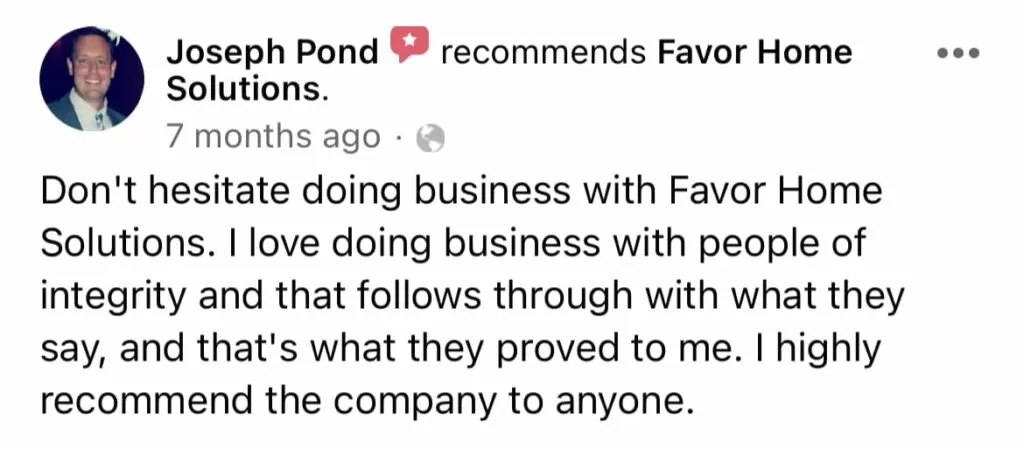The width and height of the screenshot is (1024, 449).
Task: Select the line starting Don't hesitate doing business
Action: point(461,193)
